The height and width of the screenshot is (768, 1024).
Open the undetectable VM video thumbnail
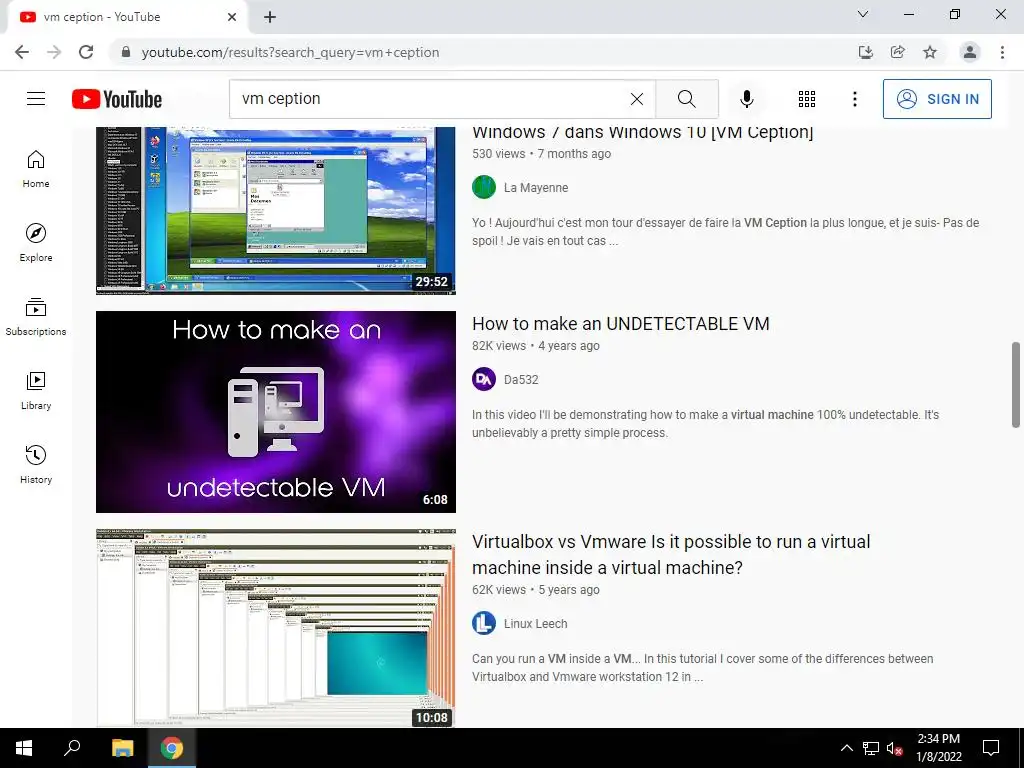click(276, 411)
